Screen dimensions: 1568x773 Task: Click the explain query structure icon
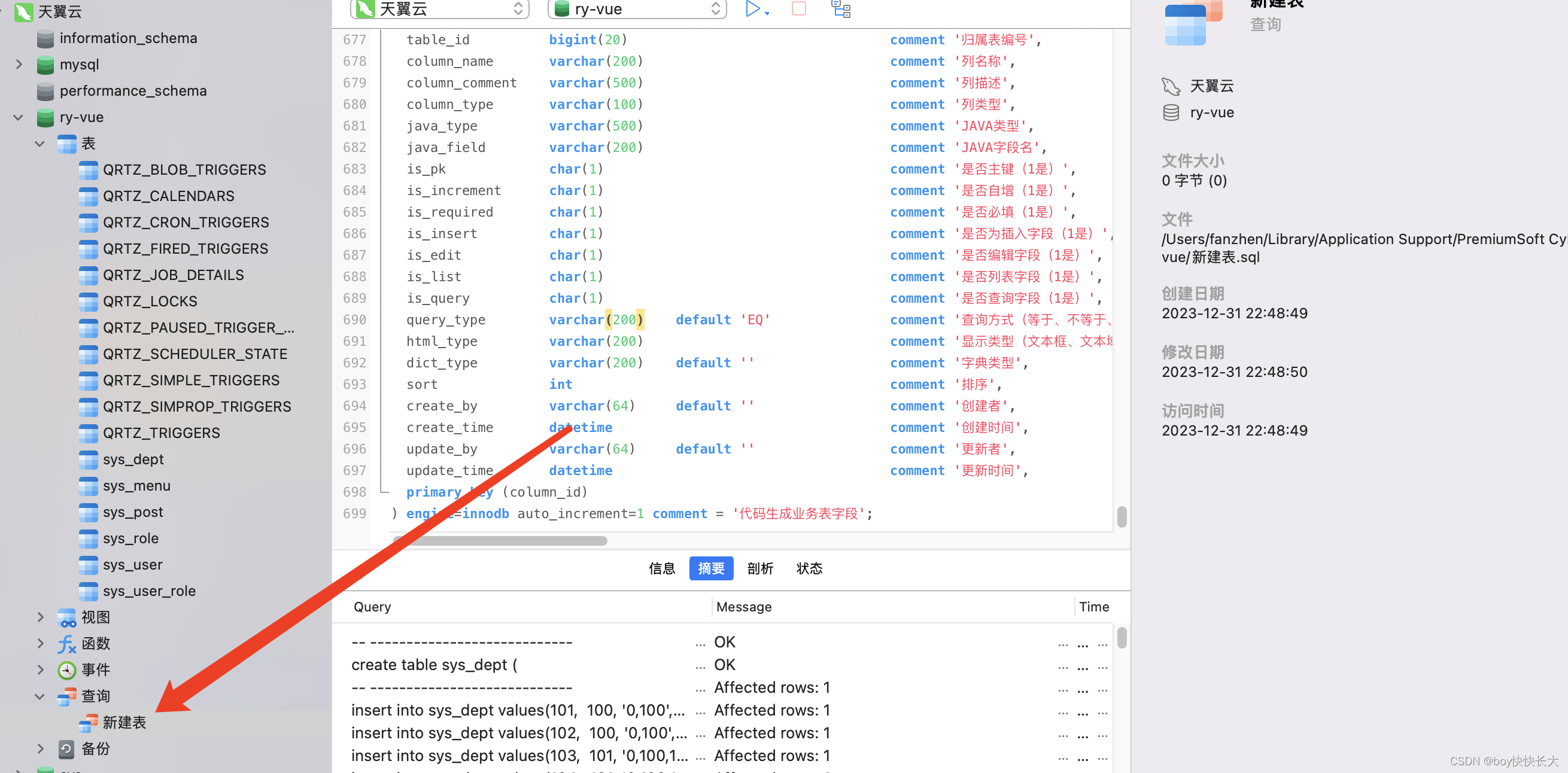click(x=841, y=8)
